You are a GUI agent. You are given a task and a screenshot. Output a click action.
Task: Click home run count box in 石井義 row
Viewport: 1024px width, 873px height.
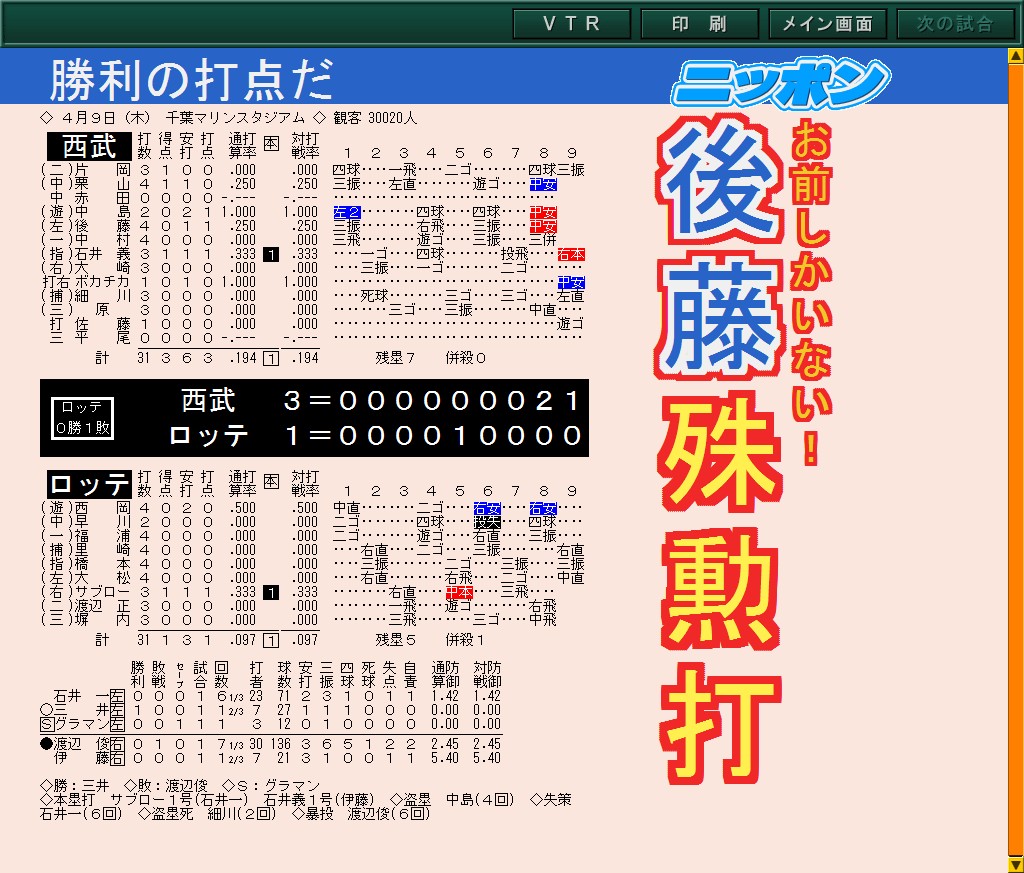click(x=271, y=255)
